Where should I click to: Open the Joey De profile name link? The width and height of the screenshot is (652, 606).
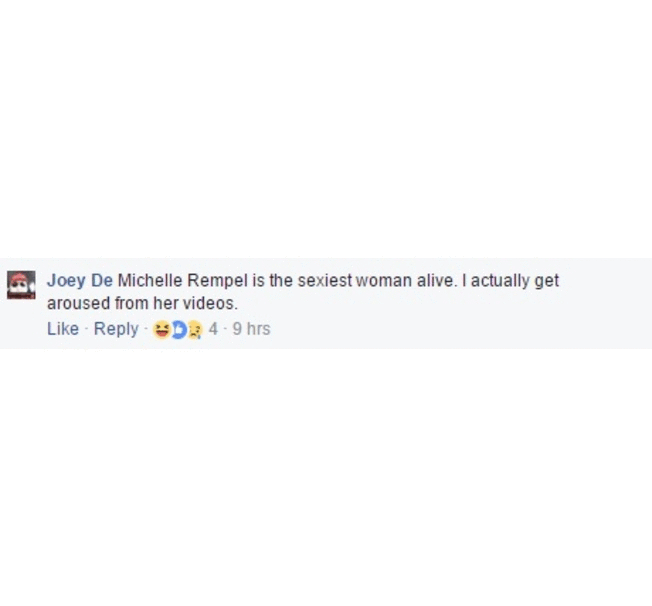80,281
